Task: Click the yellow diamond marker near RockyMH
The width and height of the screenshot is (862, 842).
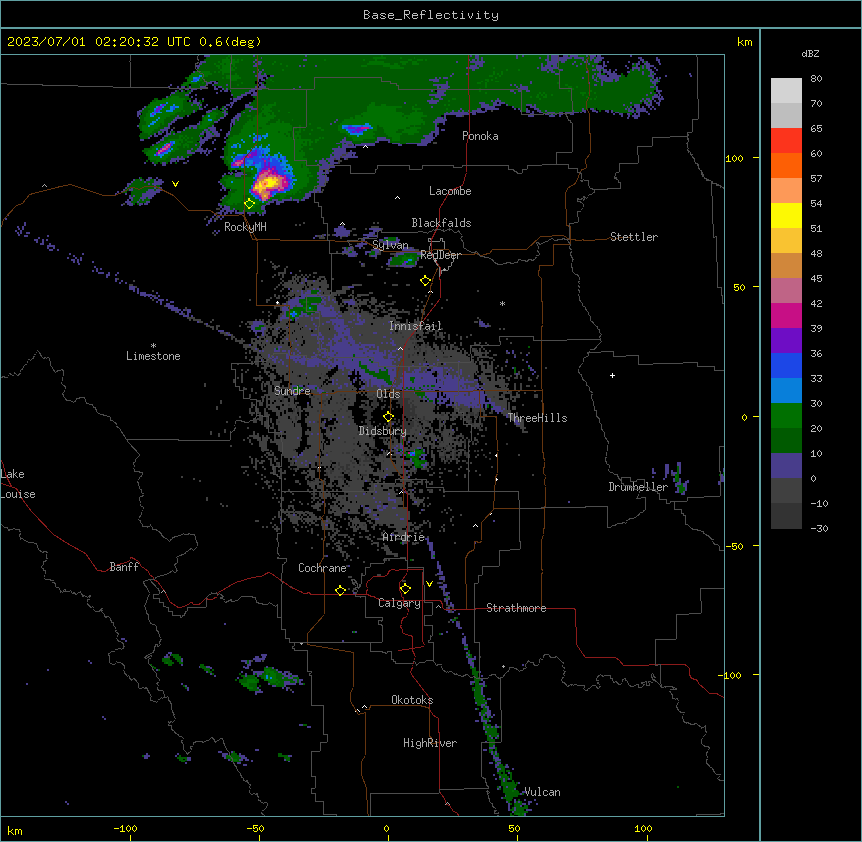Action: pyautogui.click(x=250, y=204)
